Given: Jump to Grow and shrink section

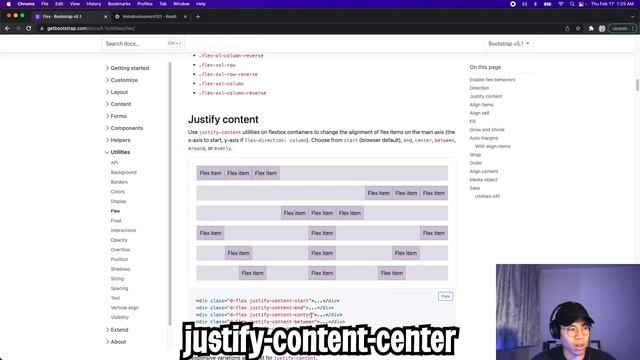Looking at the screenshot, I should 487,130.
